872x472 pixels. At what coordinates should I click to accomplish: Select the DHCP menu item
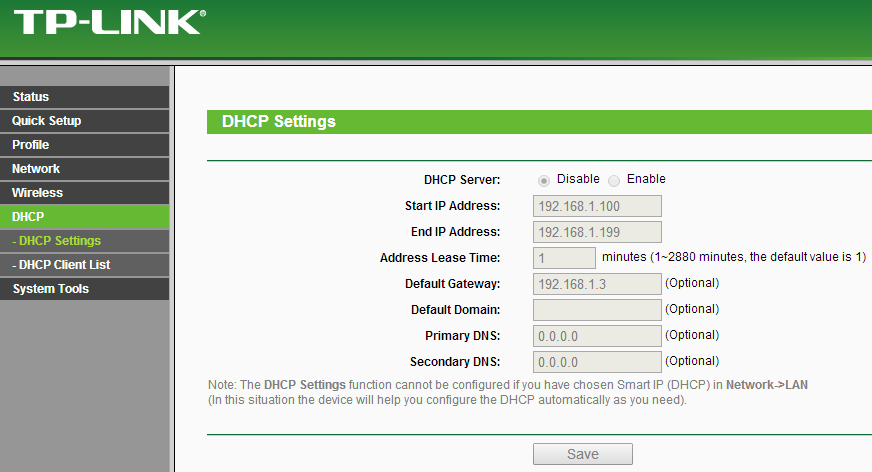(x=85, y=217)
